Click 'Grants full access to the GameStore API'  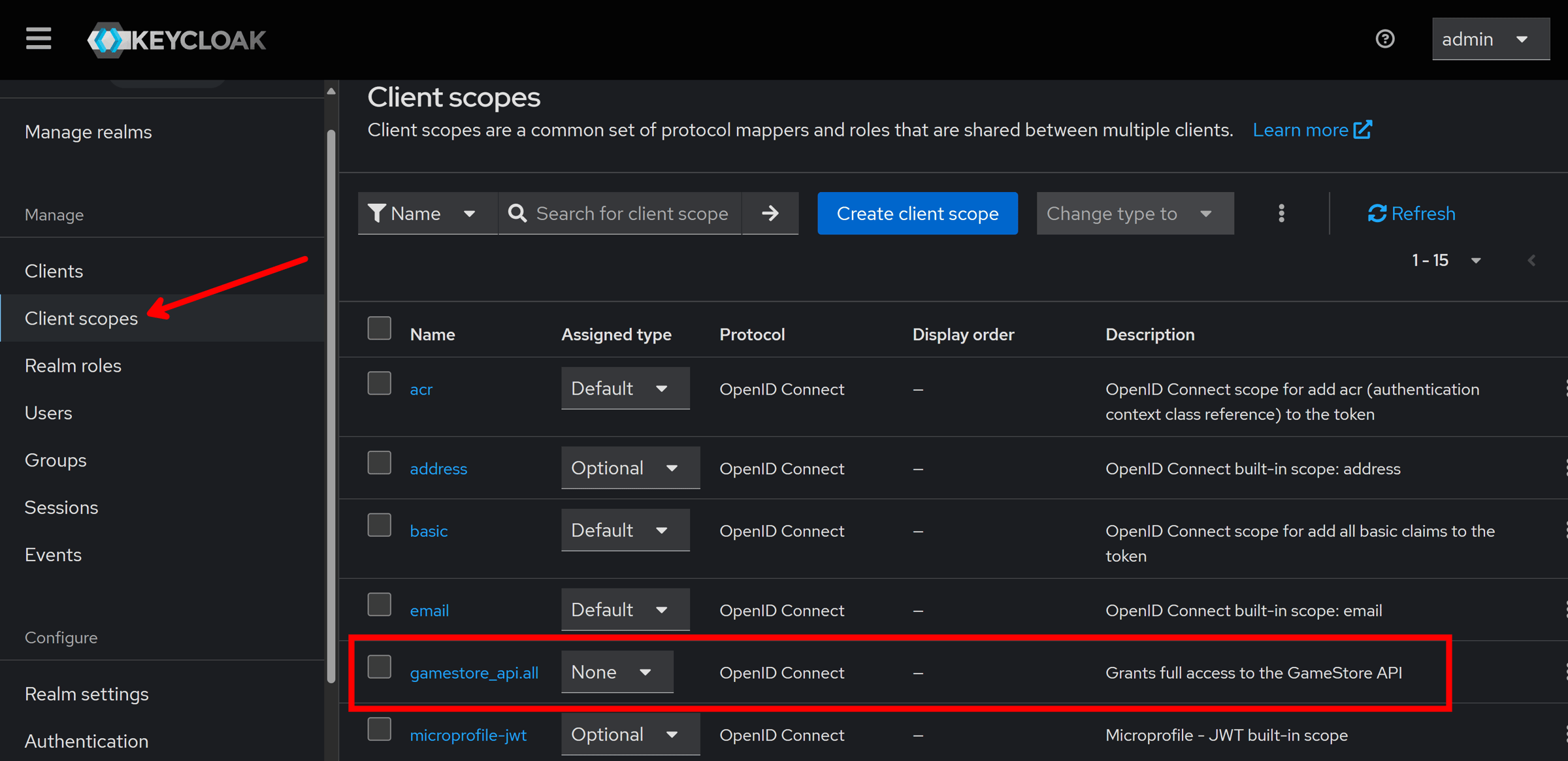tap(1254, 672)
